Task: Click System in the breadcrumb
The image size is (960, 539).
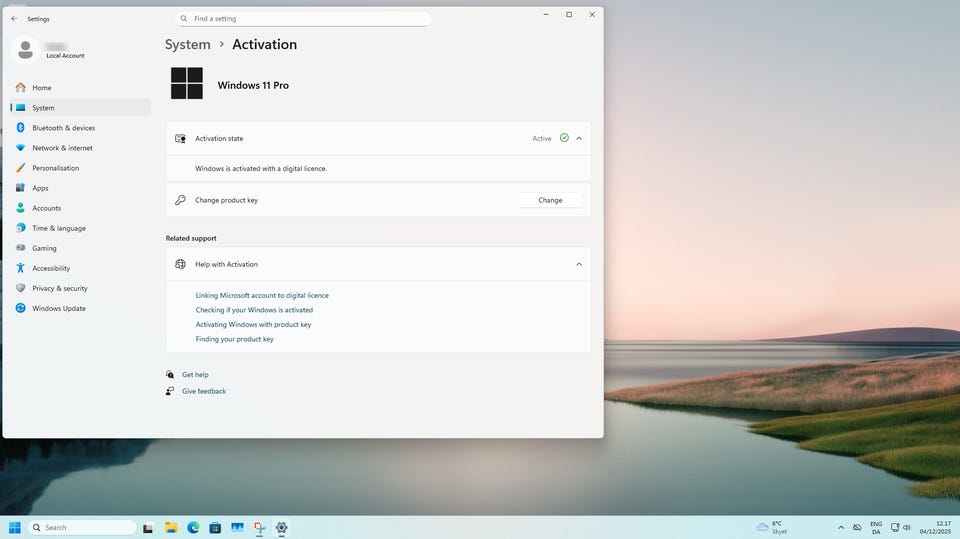Action: (188, 44)
